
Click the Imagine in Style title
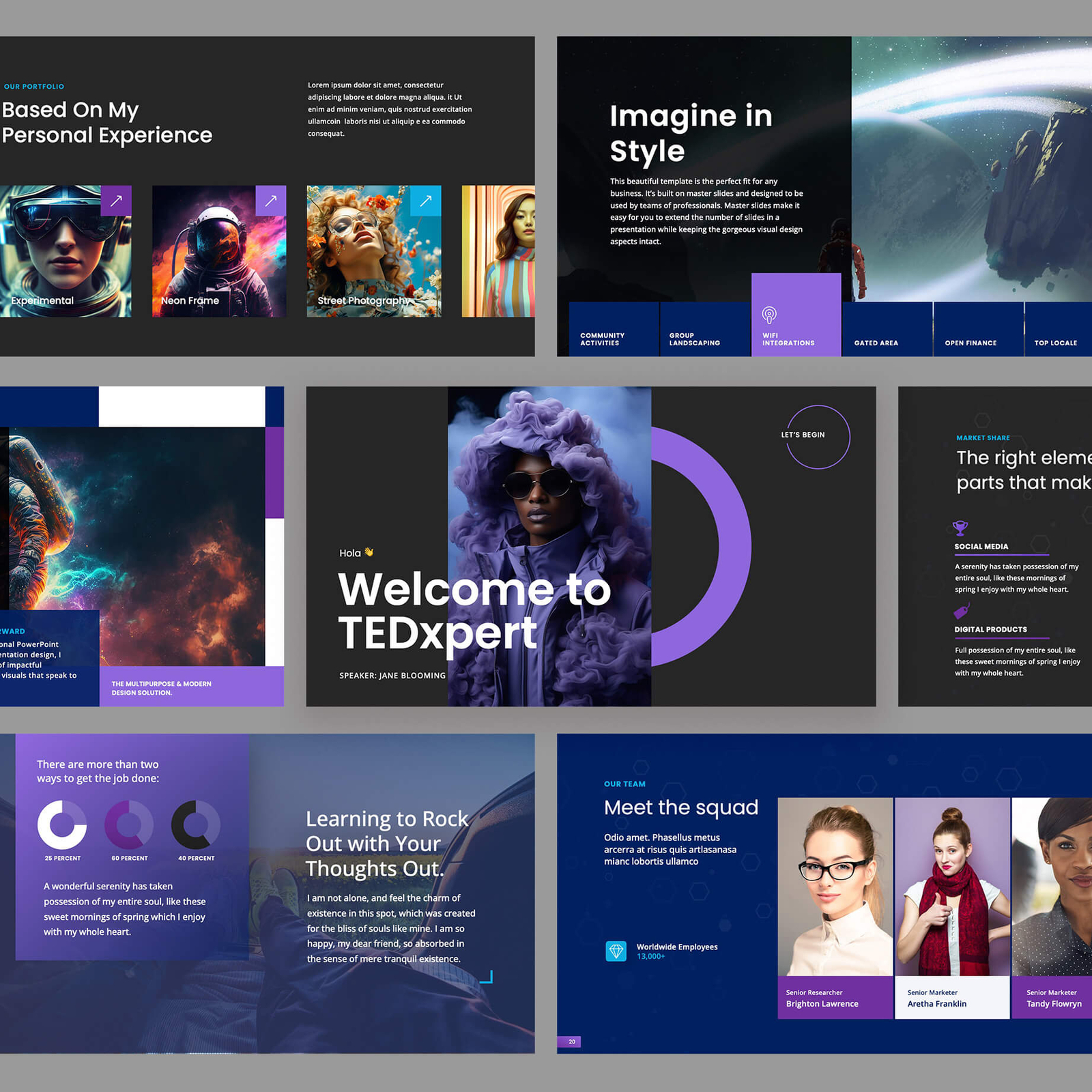[x=691, y=133]
